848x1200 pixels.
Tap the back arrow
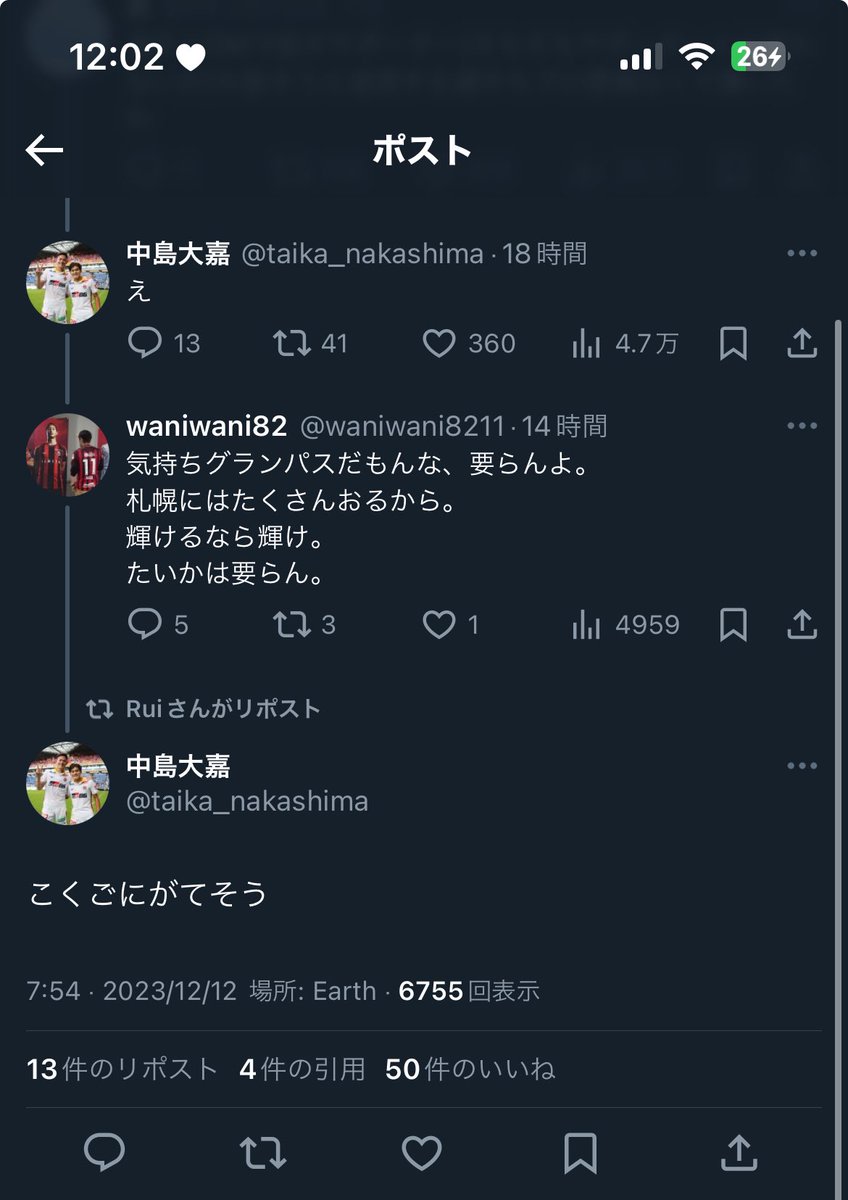pyautogui.click(x=44, y=151)
